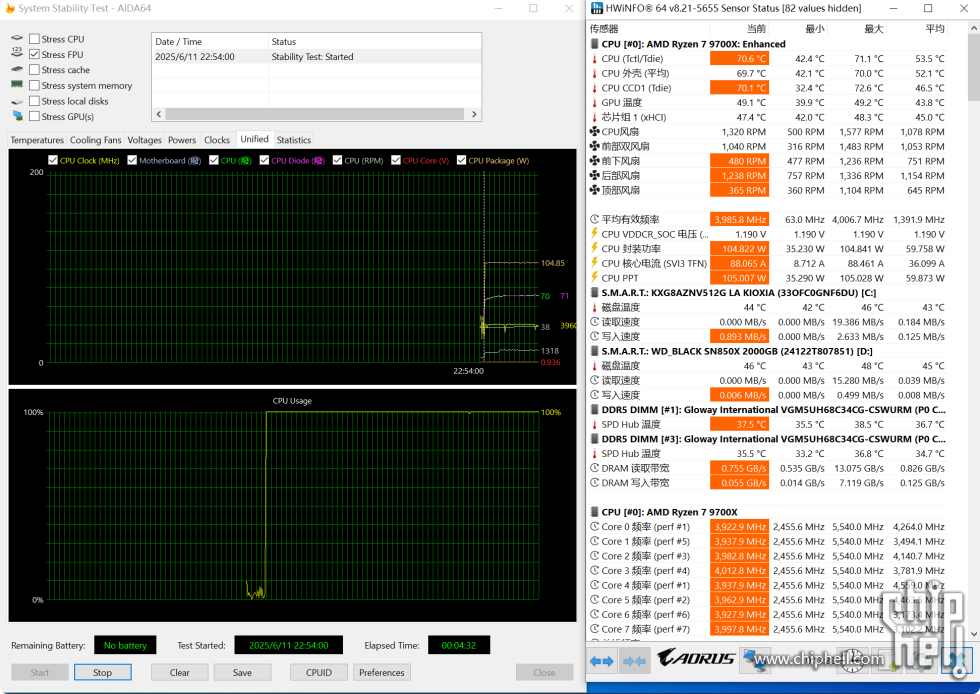
Task: Select the Voltages tab
Action: [x=144, y=140]
